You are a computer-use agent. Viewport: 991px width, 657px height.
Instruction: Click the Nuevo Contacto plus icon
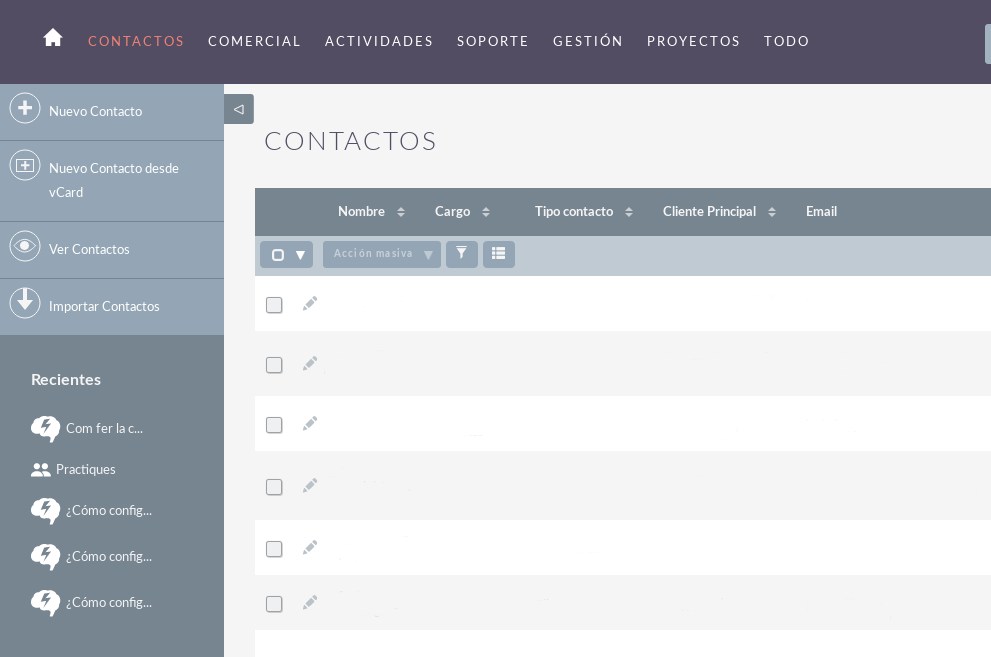pyautogui.click(x=25, y=108)
